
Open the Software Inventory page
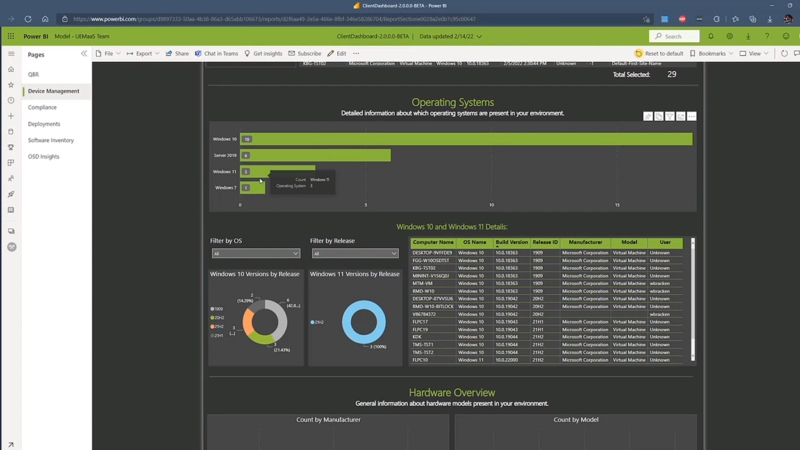pyautogui.click(x=51, y=140)
